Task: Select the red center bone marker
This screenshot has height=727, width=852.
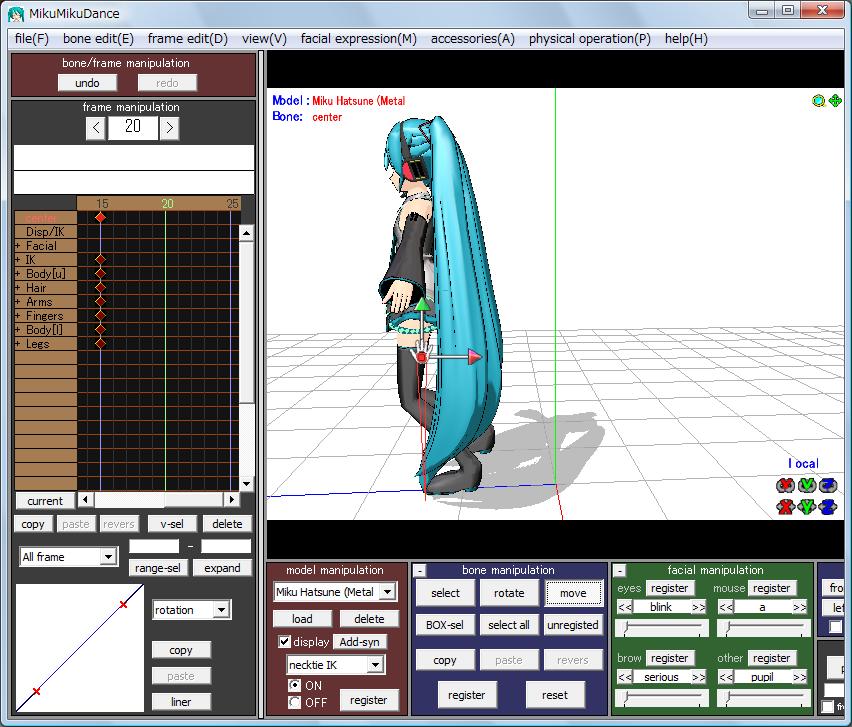Action: pos(422,357)
